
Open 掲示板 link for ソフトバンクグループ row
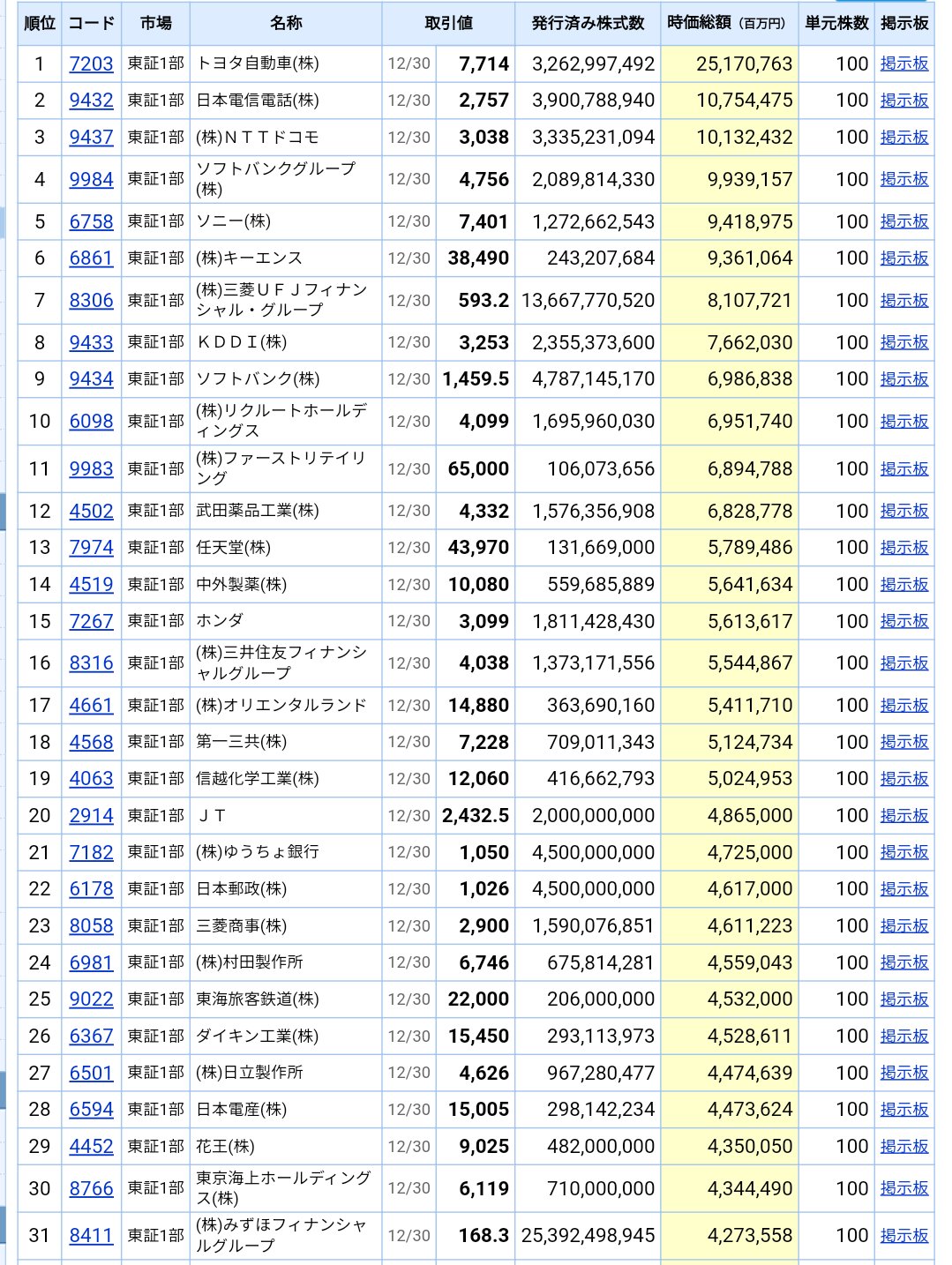904,179
